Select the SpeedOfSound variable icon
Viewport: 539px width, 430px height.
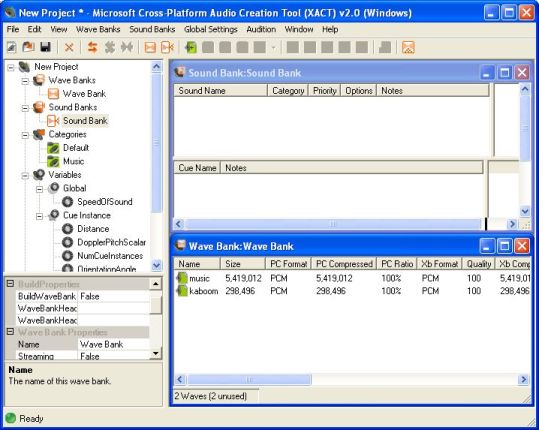click(67, 202)
